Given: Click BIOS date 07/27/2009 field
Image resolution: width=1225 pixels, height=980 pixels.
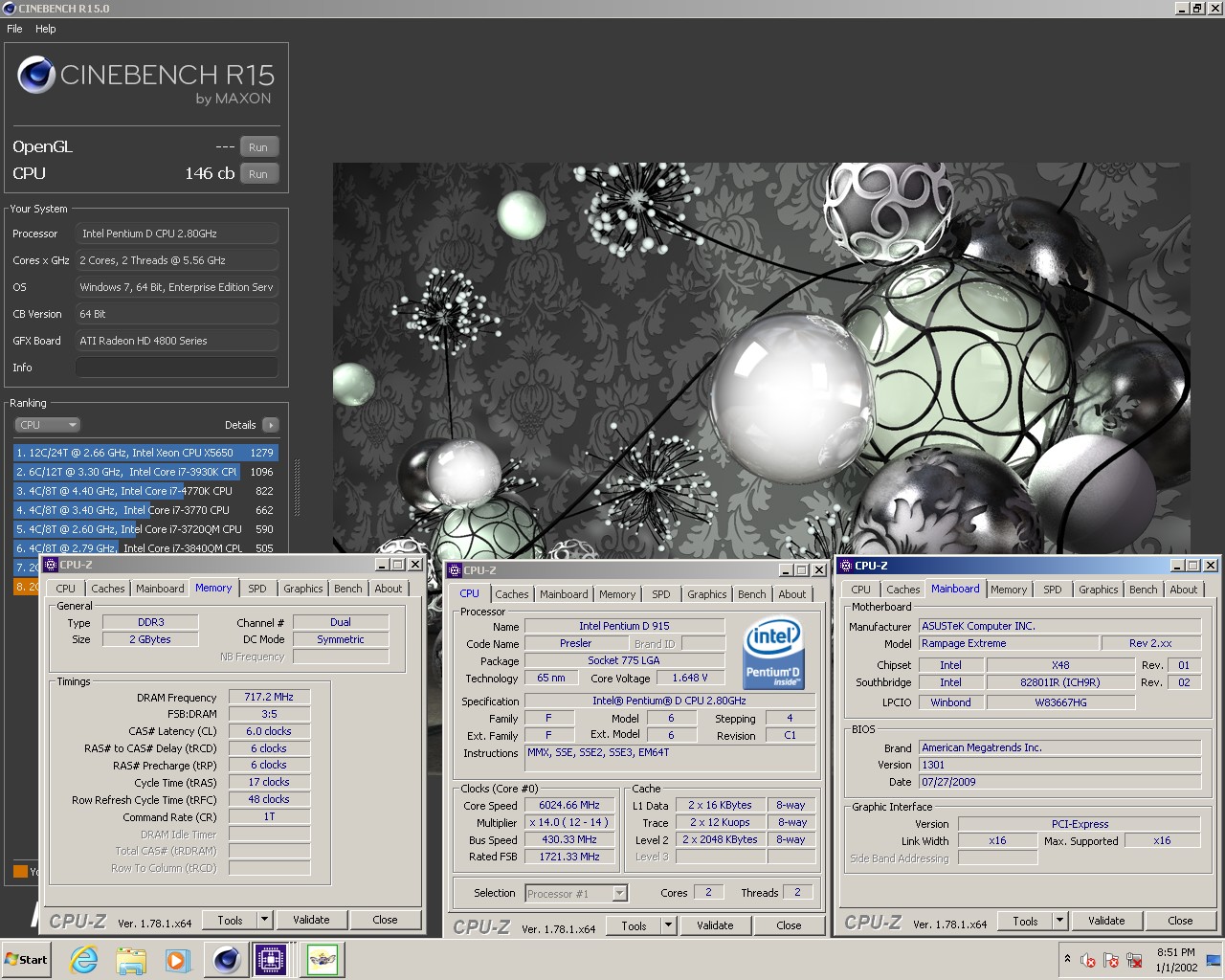Looking at the screenshot, I should [1059, 782].
